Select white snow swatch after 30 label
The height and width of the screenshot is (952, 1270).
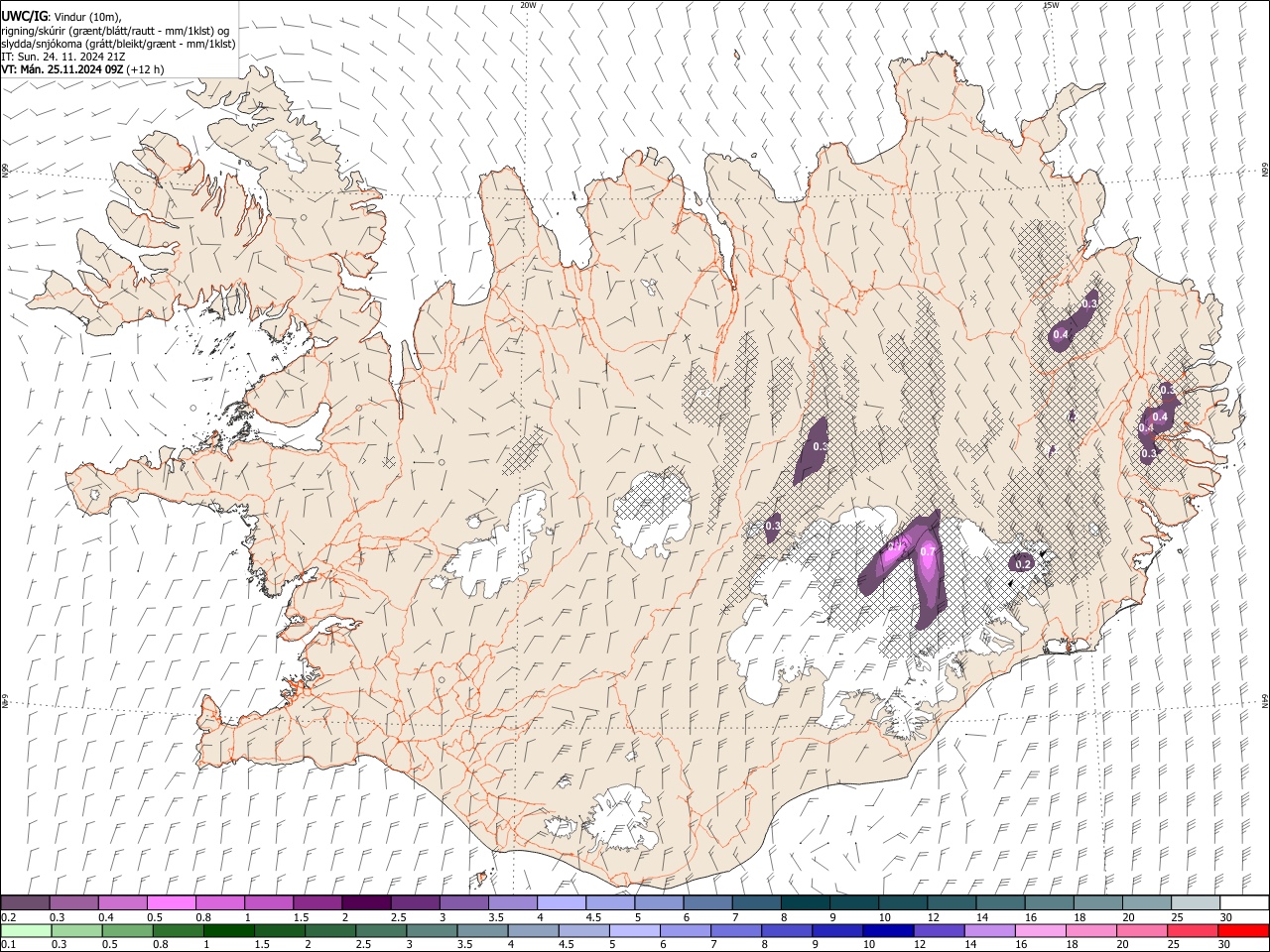tap(1243, 902)
